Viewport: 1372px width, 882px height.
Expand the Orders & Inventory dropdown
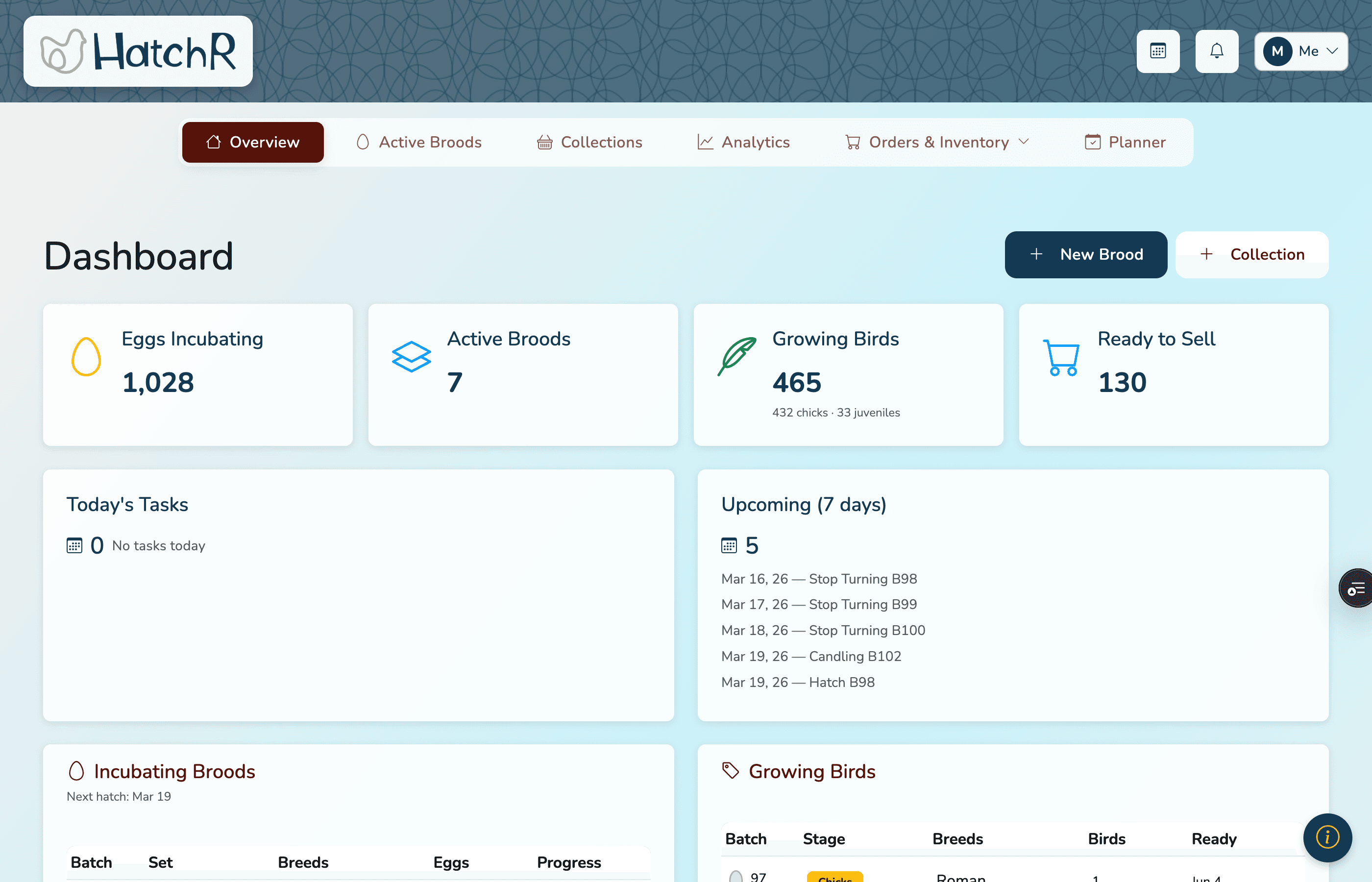tap(937, 142)
